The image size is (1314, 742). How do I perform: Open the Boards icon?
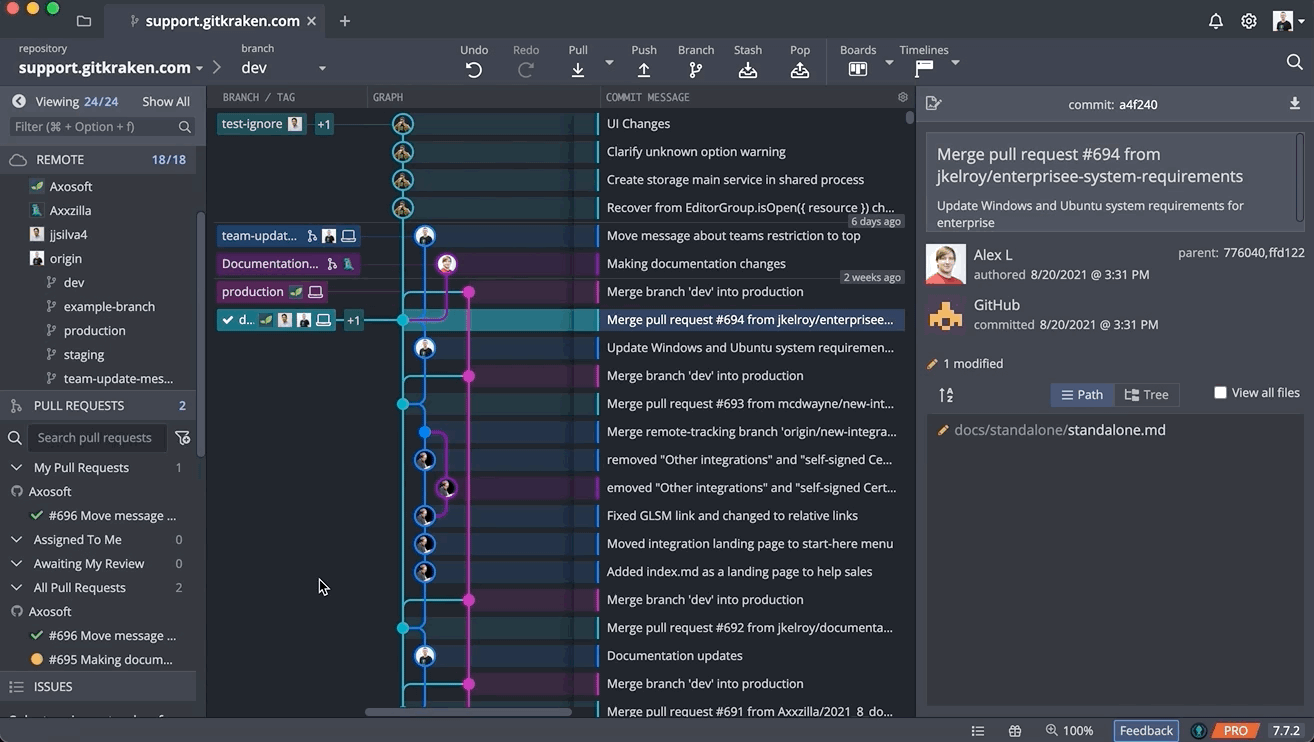(x=858, y=69)
